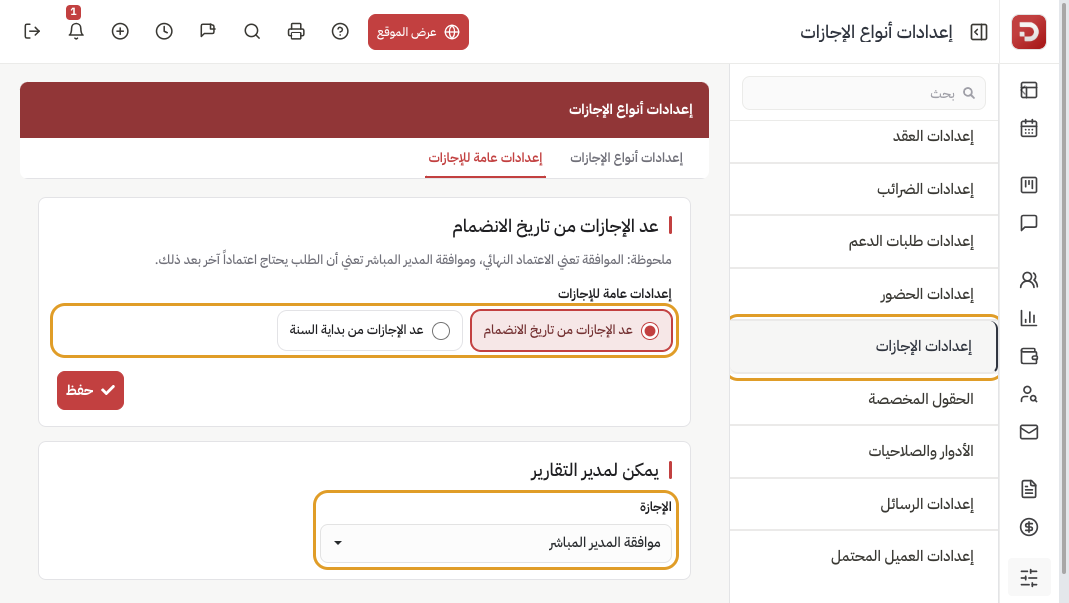
Task: Click عرض الموقع button
Action: tap(418, 32)
